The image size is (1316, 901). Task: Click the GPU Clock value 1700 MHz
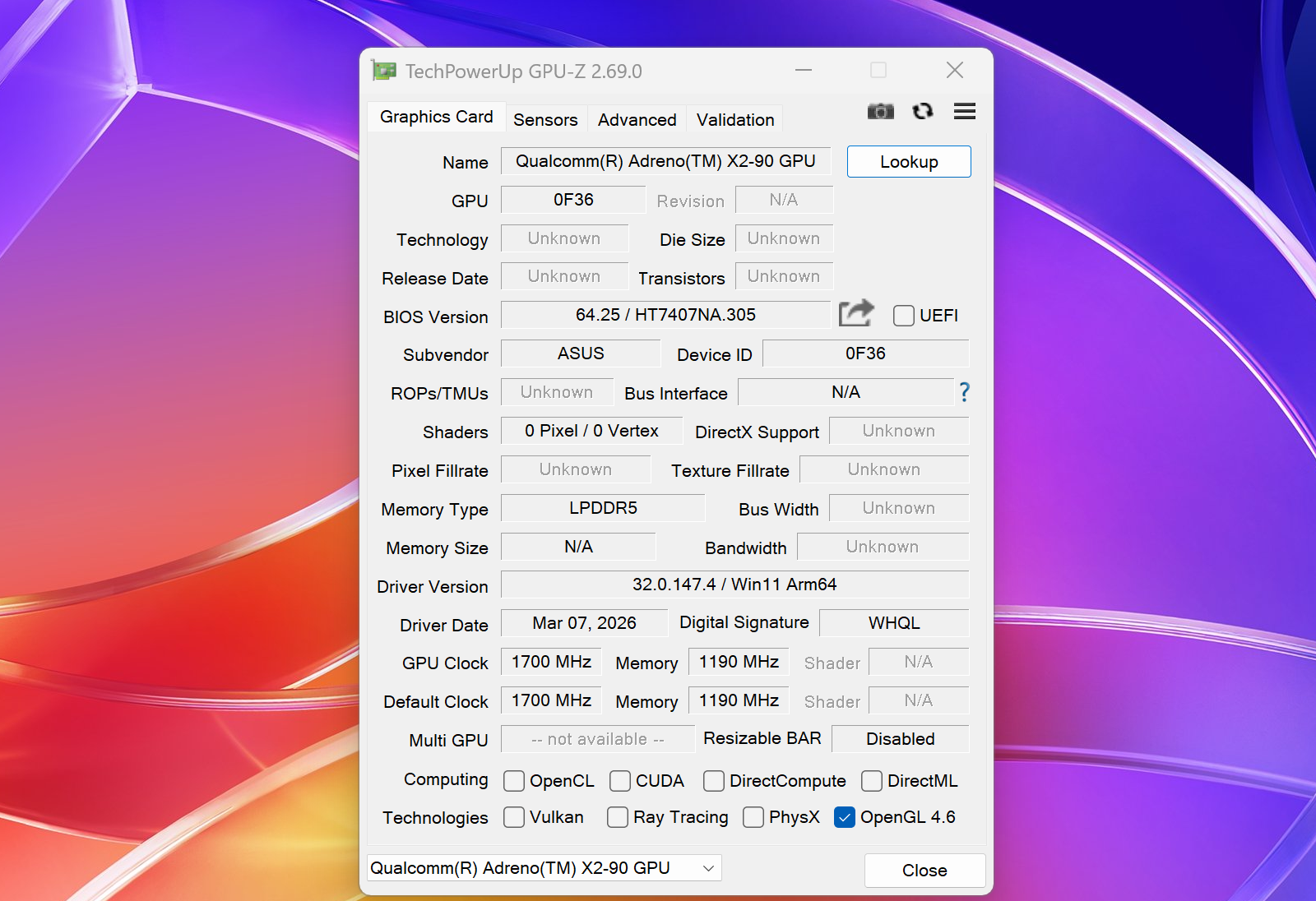pos(551,662)
